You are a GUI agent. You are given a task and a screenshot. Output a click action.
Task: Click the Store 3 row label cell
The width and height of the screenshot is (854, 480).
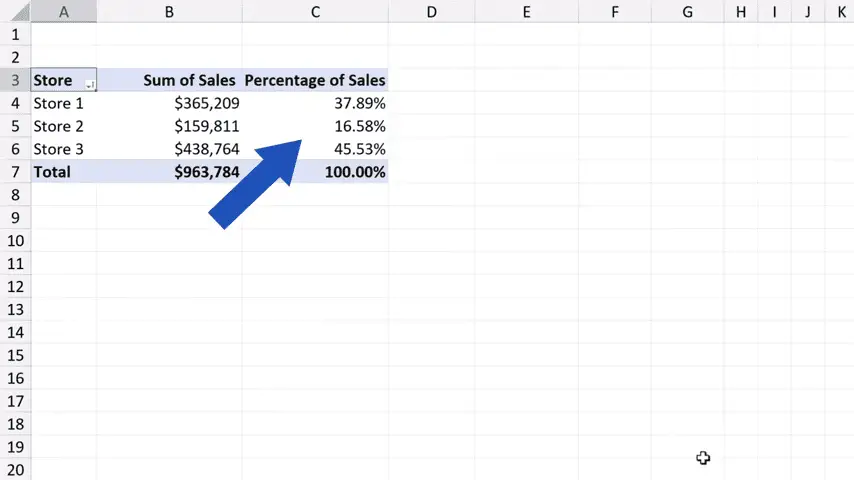(59, 149)
